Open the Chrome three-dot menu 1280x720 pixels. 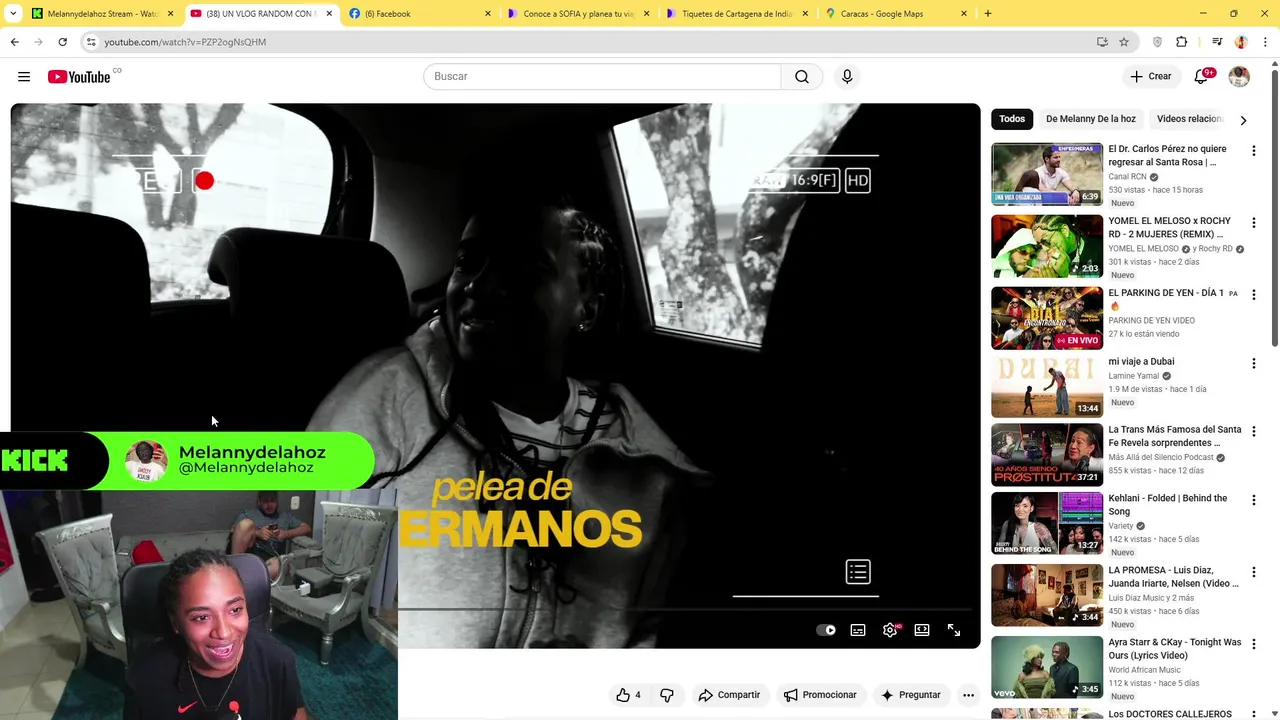[1266, 42]
